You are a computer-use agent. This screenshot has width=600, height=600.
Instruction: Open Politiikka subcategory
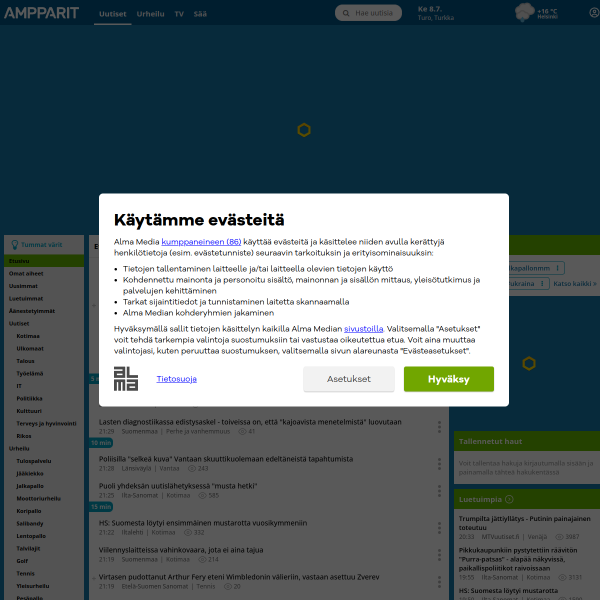pos(29,399)
